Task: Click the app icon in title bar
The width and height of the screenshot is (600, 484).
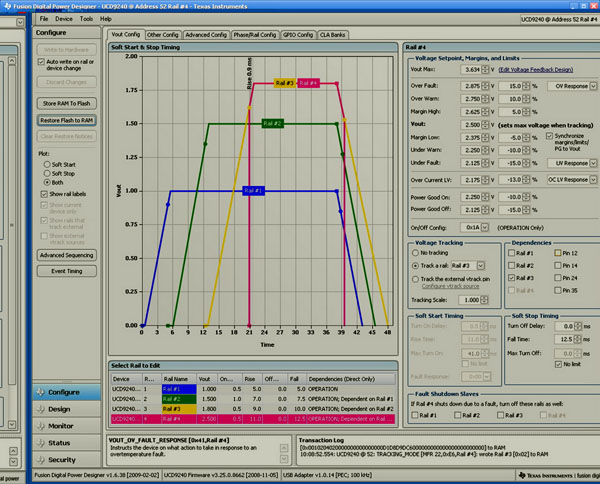Action: pos(7,6)
